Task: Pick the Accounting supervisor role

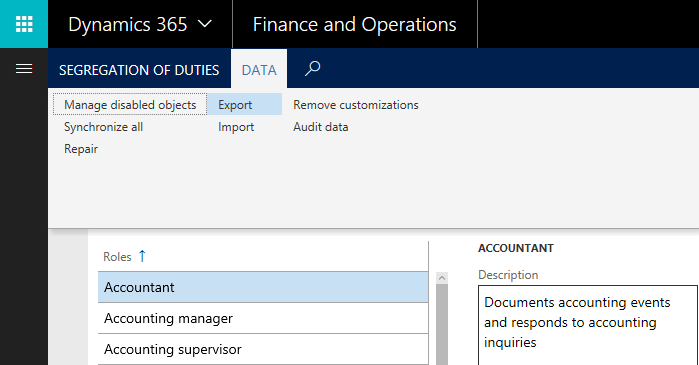Action: (x=263, y=349)
